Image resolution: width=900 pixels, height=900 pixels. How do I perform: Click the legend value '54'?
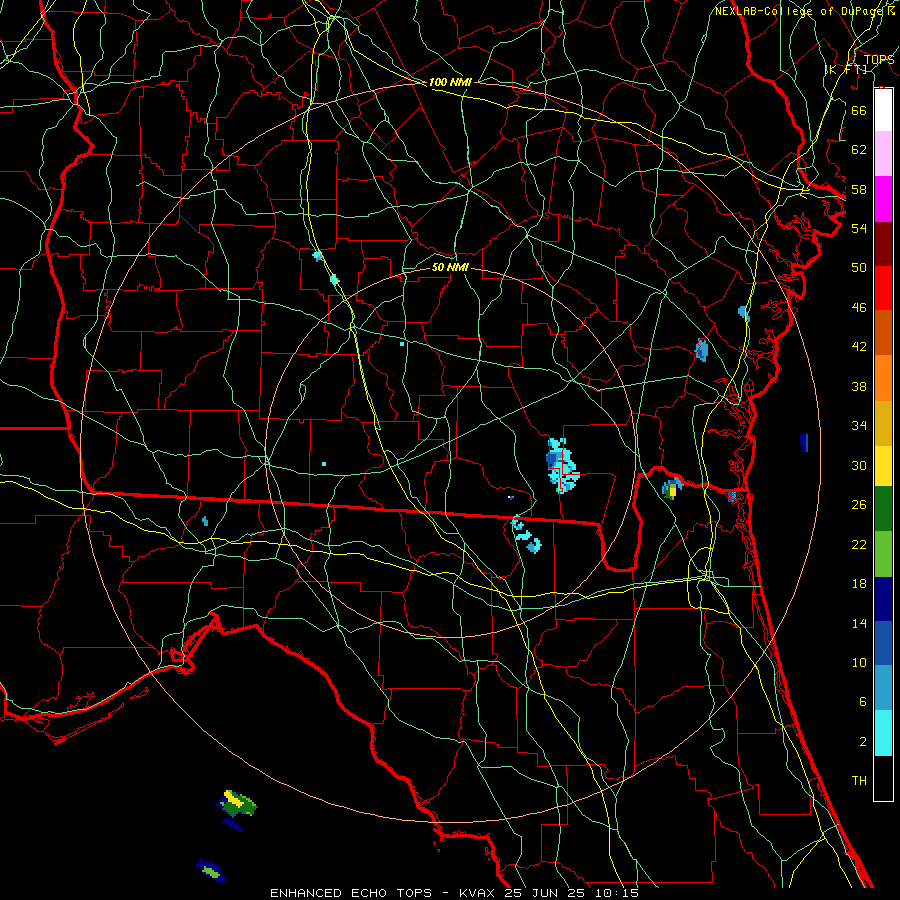pos(859,228)
